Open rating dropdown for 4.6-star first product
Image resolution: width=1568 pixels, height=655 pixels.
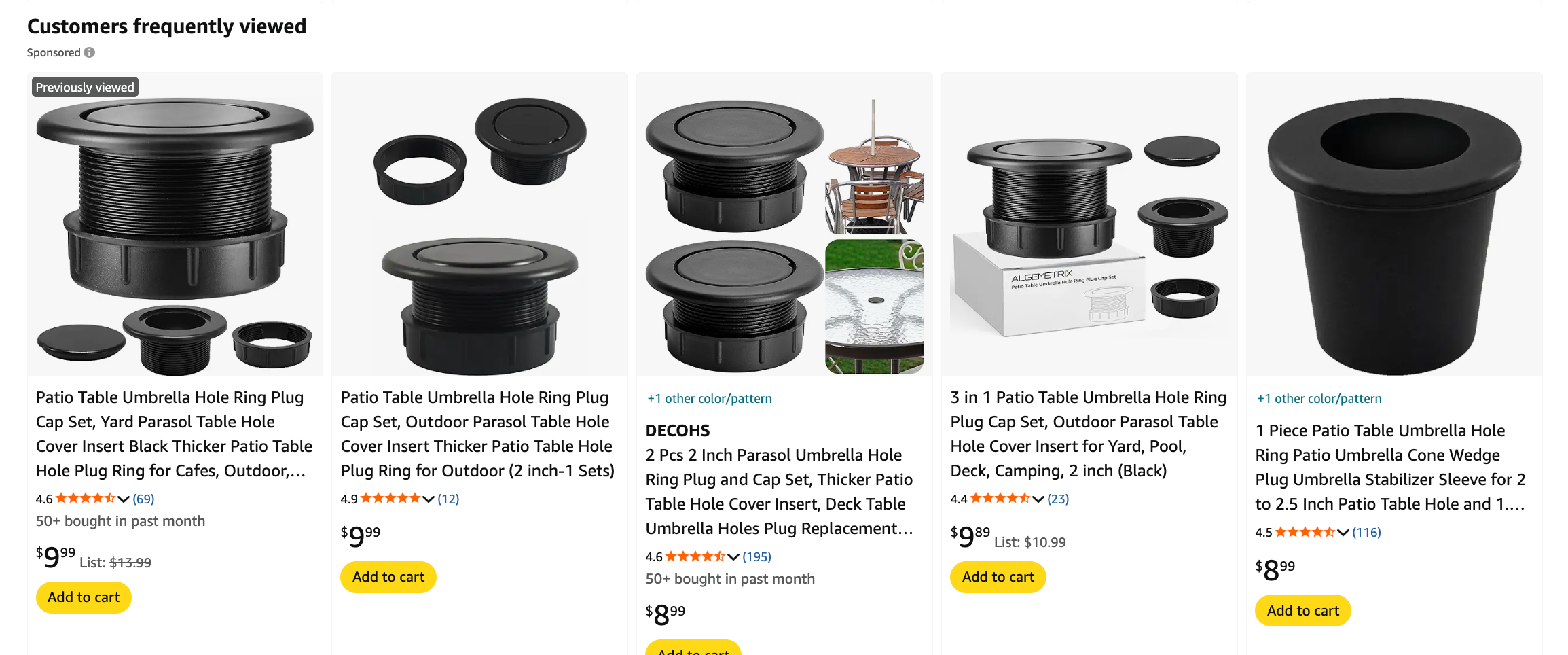coord(124,499)
